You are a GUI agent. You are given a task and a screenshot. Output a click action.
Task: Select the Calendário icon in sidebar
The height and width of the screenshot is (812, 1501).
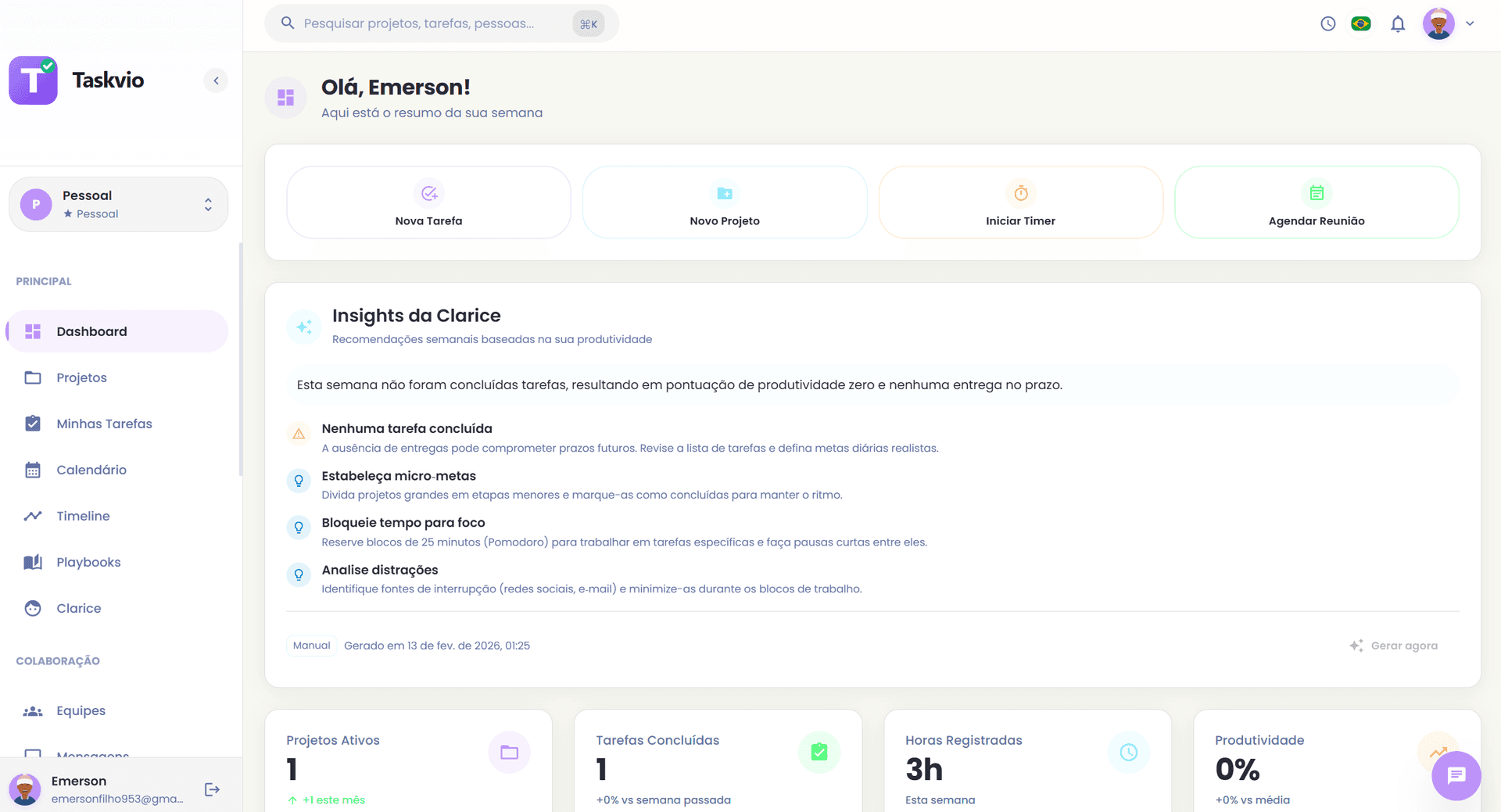point(33,470)
